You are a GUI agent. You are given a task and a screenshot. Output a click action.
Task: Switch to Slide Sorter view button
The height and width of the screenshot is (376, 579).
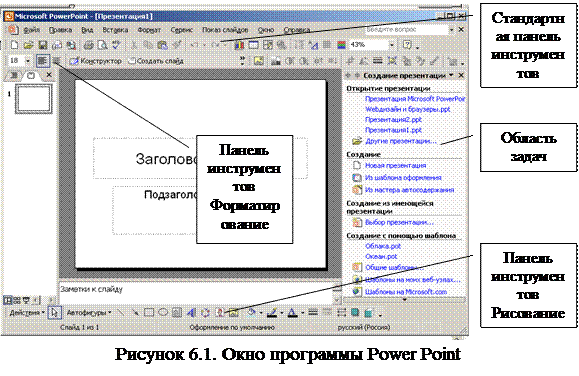pos(17,300)
